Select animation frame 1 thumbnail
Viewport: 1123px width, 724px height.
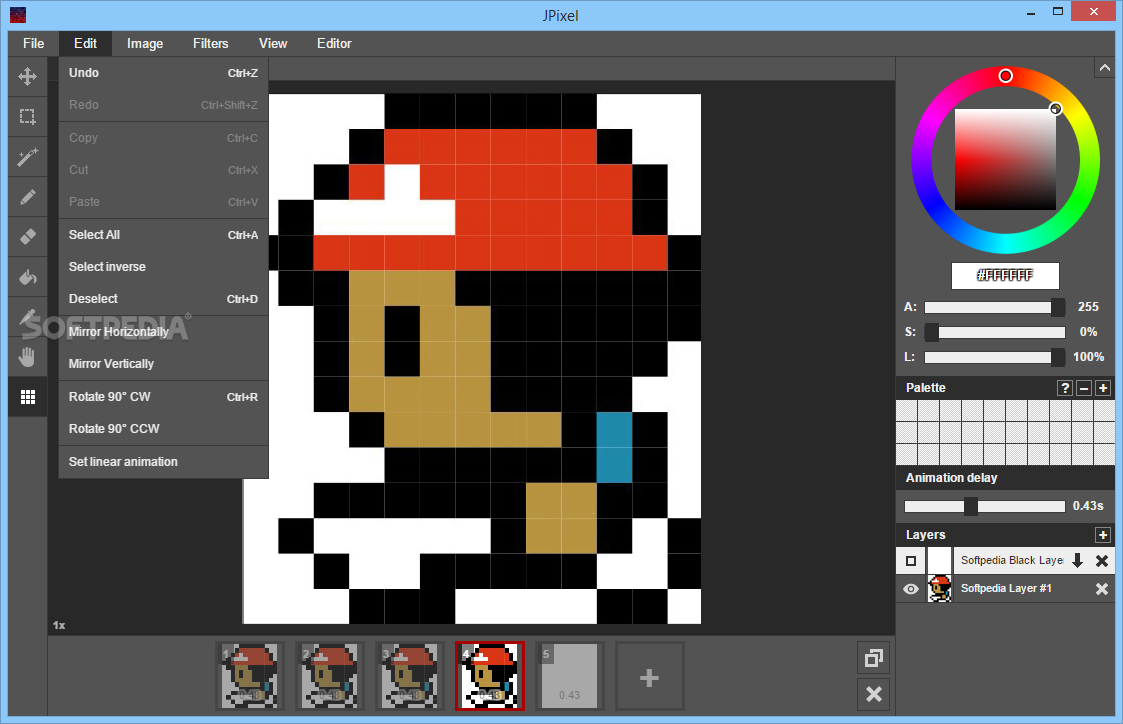(x=250, y=677)
